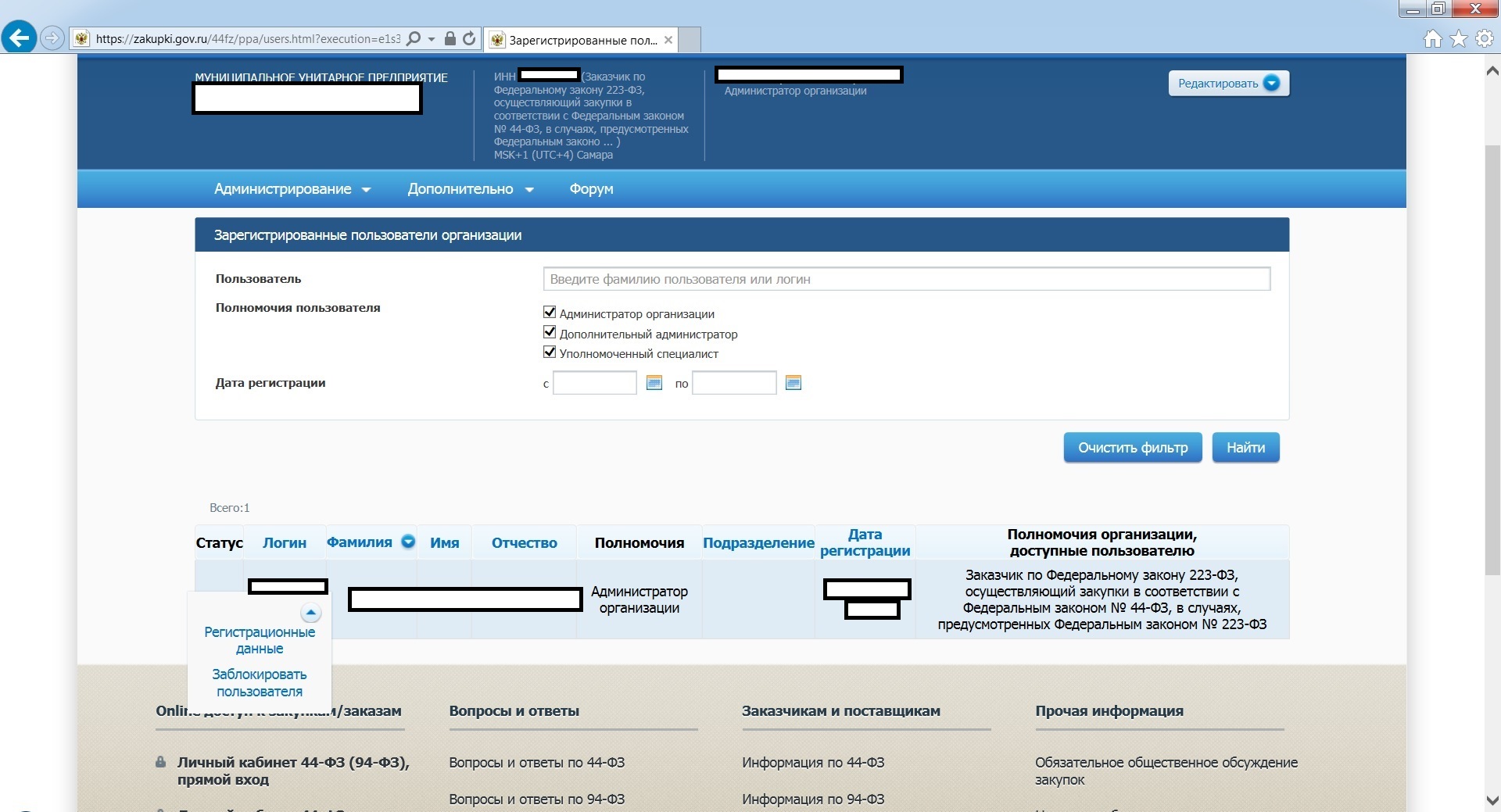
Task: Uncheck Администратор организации checkbox
Action: [x=550, y=313]
